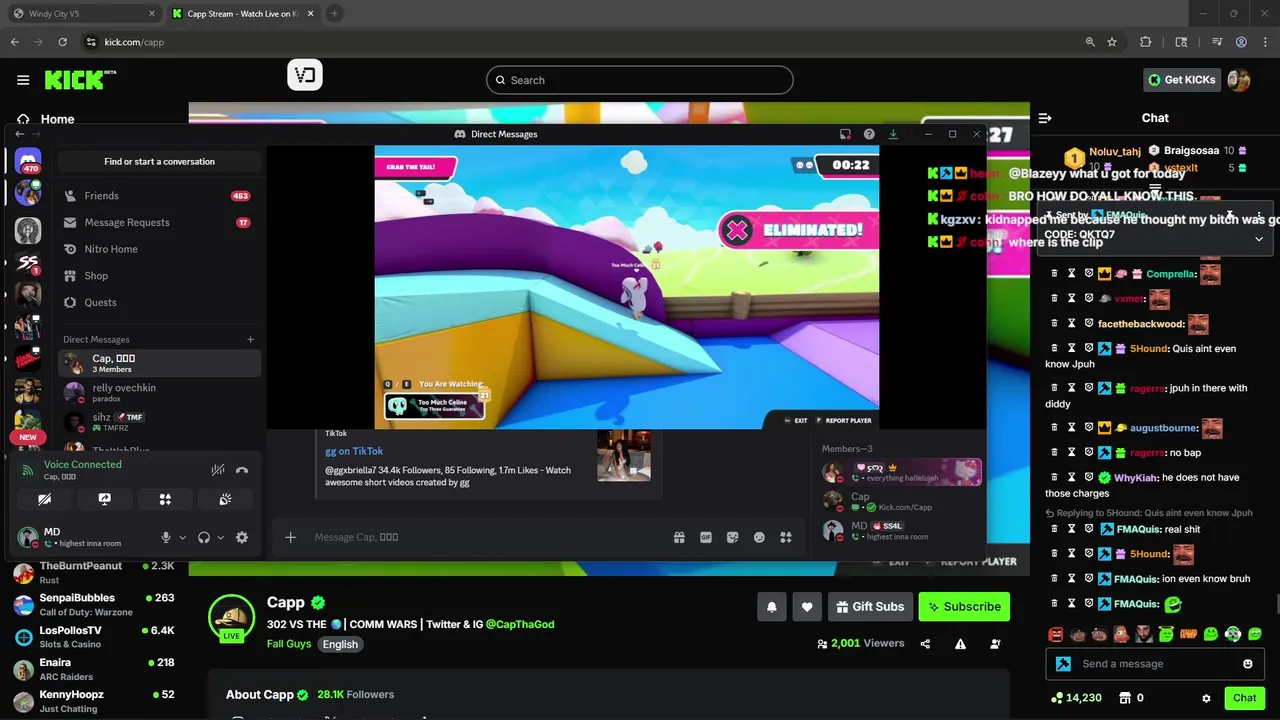
Task: Open Discord apps launcher icon
Action: pyautogui.click(x=786, y=537)
